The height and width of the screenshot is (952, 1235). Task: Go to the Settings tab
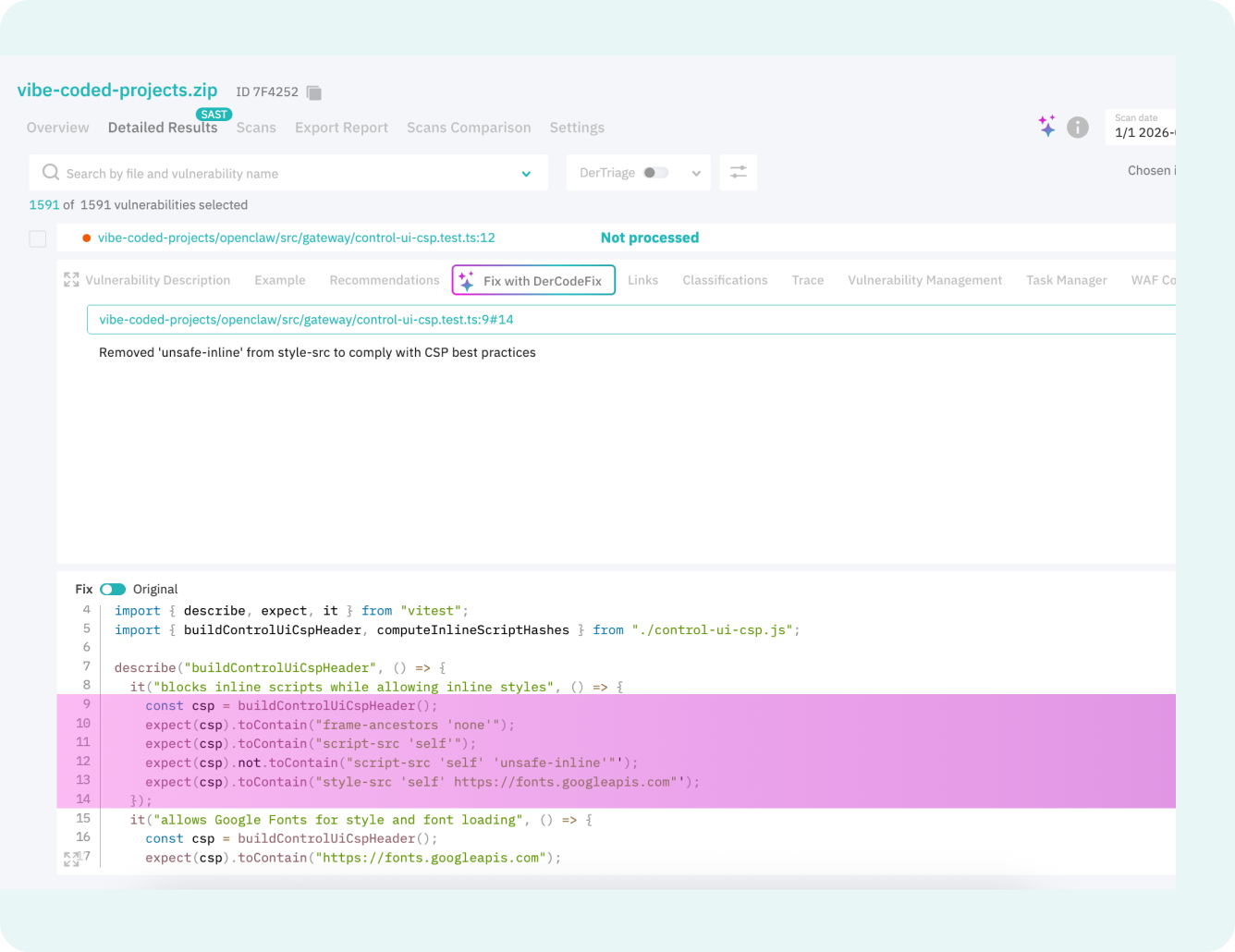[577, 128]
